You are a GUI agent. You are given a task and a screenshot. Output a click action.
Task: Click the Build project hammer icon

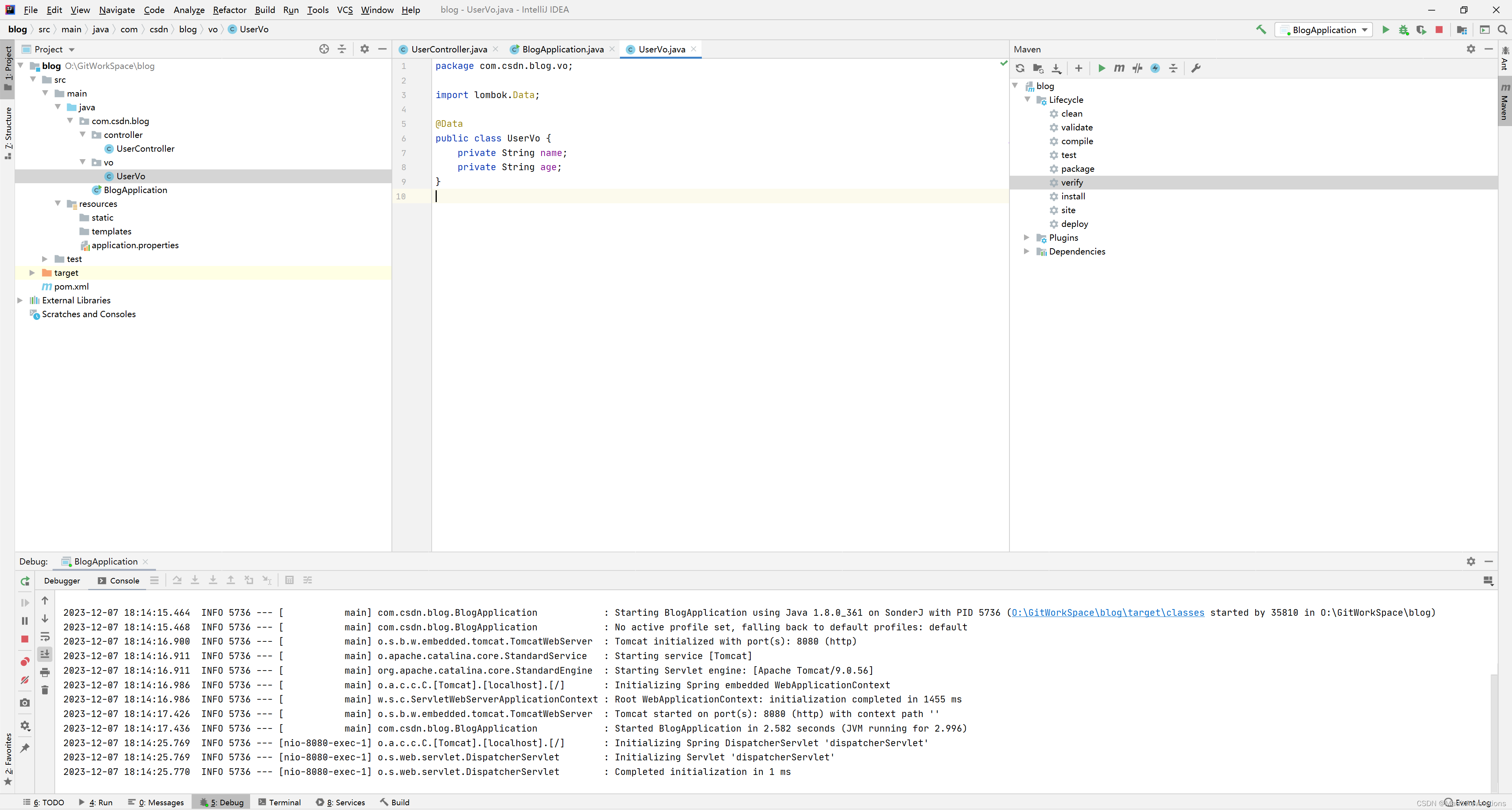tap(1261, 29)
